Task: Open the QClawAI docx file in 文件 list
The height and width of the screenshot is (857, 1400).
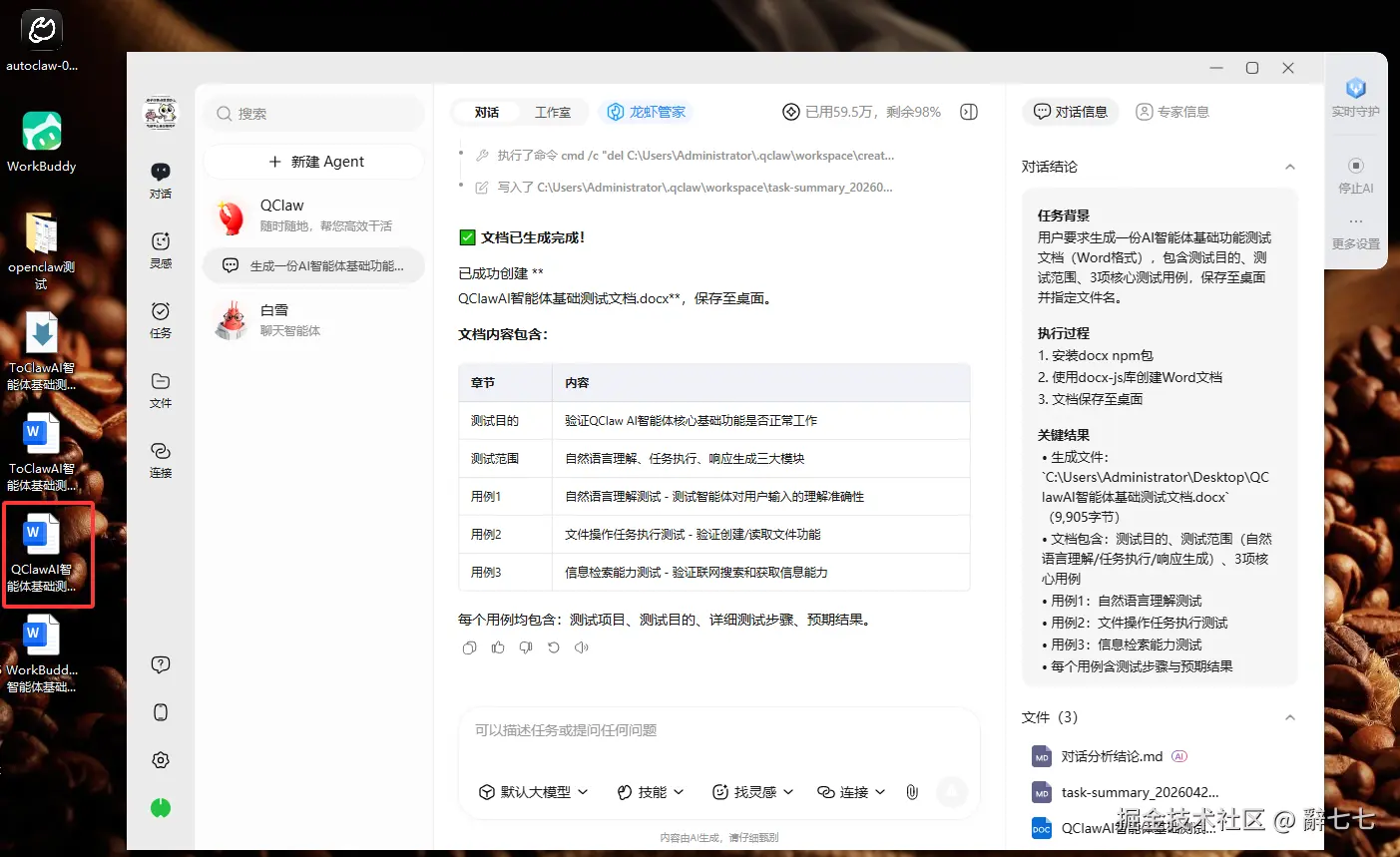Action: coord(1126,828)
